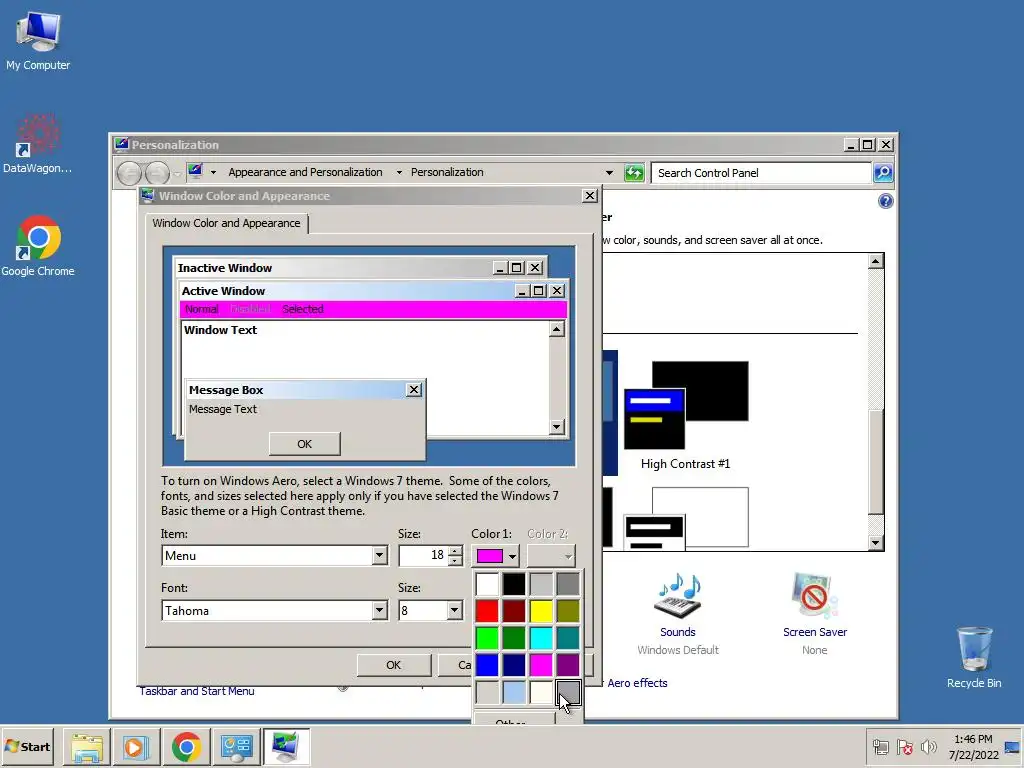Click OK in the preview Message Box
The width and height of the screenshot is (1024, 768).
click(304, 444)
